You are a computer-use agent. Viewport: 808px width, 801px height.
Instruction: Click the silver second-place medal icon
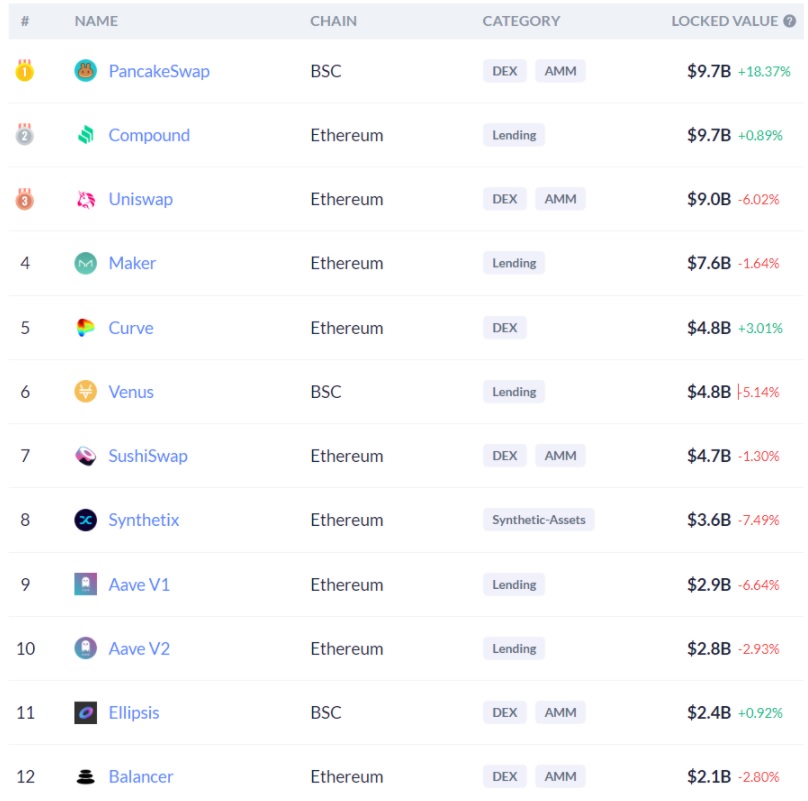tap(24, 135)
